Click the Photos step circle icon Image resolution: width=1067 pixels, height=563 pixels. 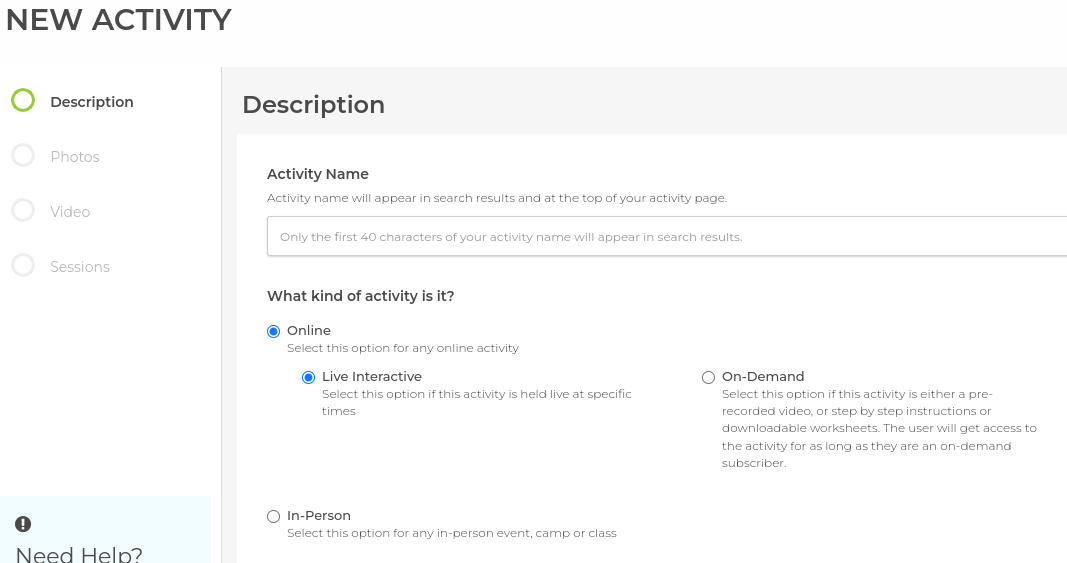[23, 155]
